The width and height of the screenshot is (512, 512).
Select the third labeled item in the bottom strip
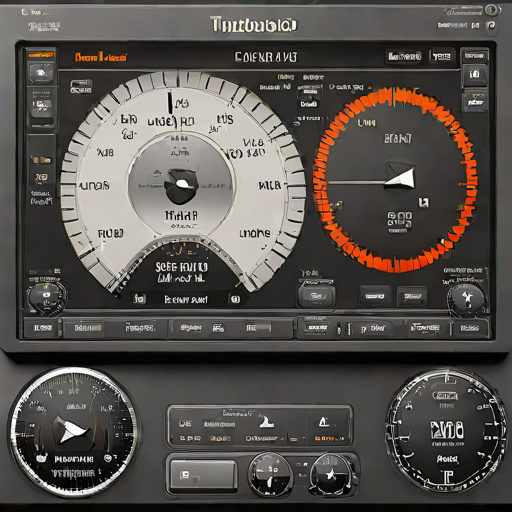140,328
